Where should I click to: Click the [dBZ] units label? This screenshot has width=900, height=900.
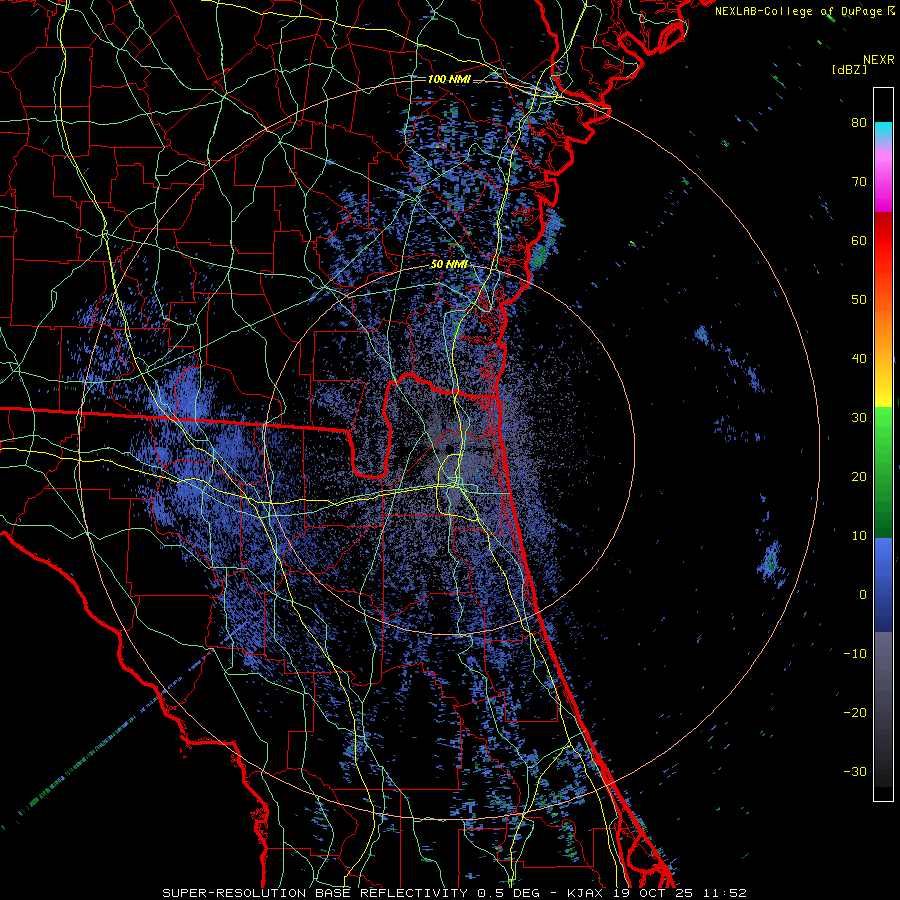(x=849, y=69)
